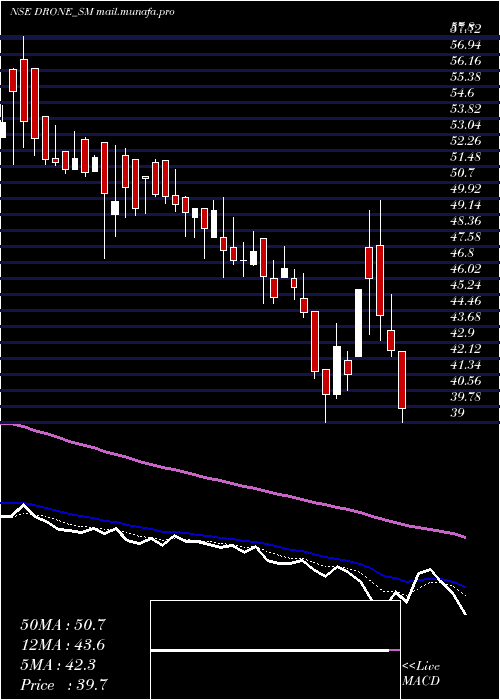Click the 56.16 price axis label
Viewport: 500px width, 700px height.
pos(466,61)
